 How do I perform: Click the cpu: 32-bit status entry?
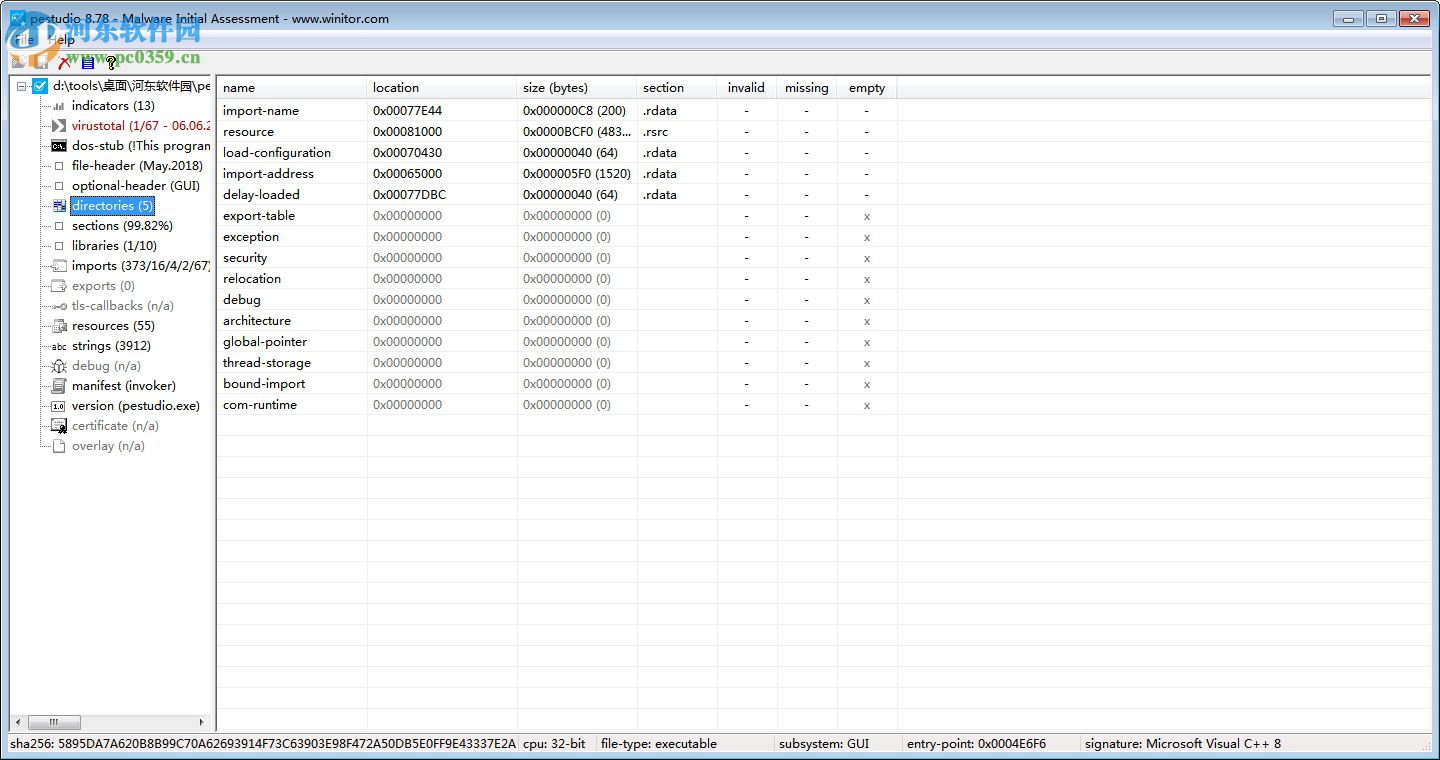(x=554, y=744)
